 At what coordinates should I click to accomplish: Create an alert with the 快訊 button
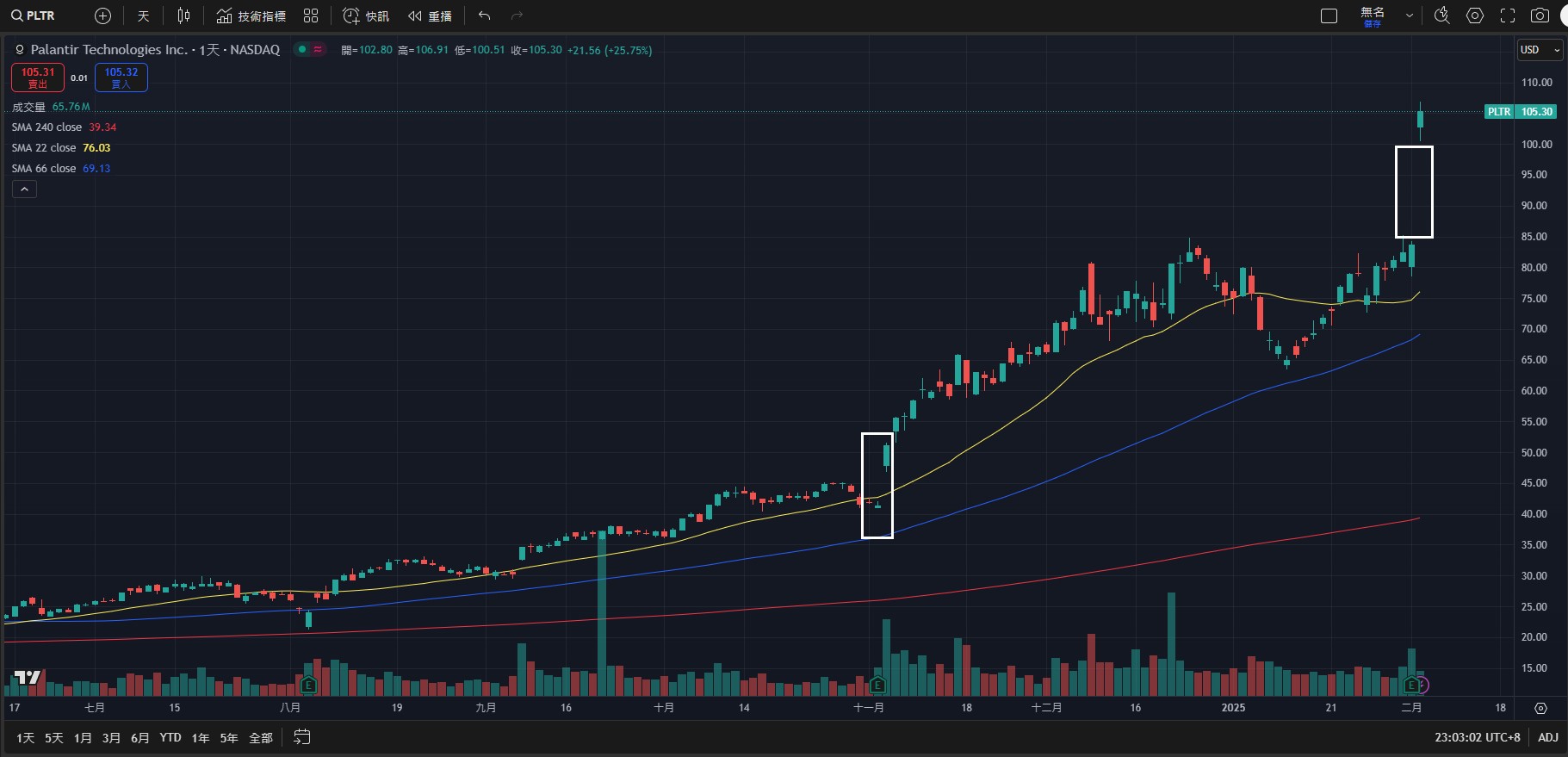coord(366,16)
